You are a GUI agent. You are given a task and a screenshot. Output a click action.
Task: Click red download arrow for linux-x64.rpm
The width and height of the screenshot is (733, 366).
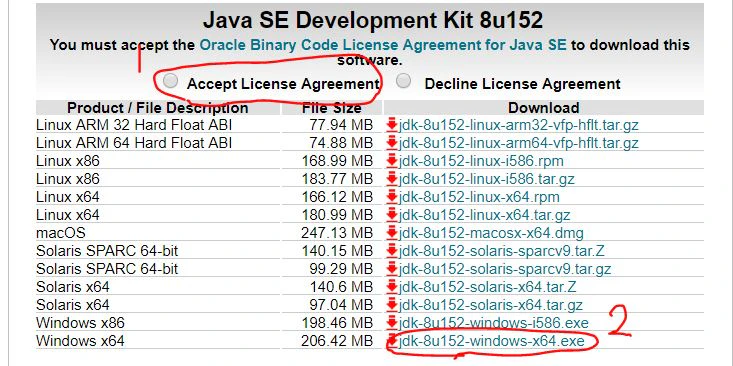click(392, 197)
